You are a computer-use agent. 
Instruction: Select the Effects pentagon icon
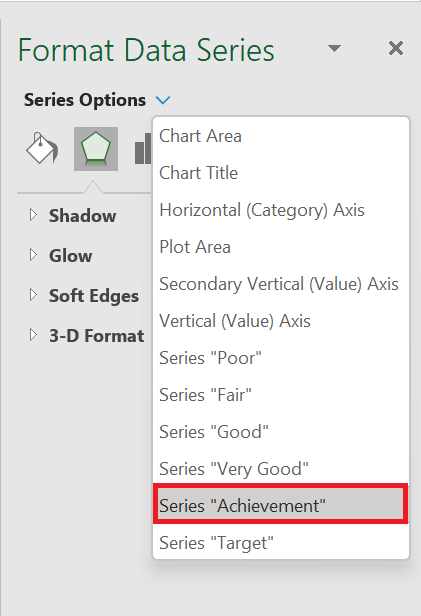coord(96,148)
